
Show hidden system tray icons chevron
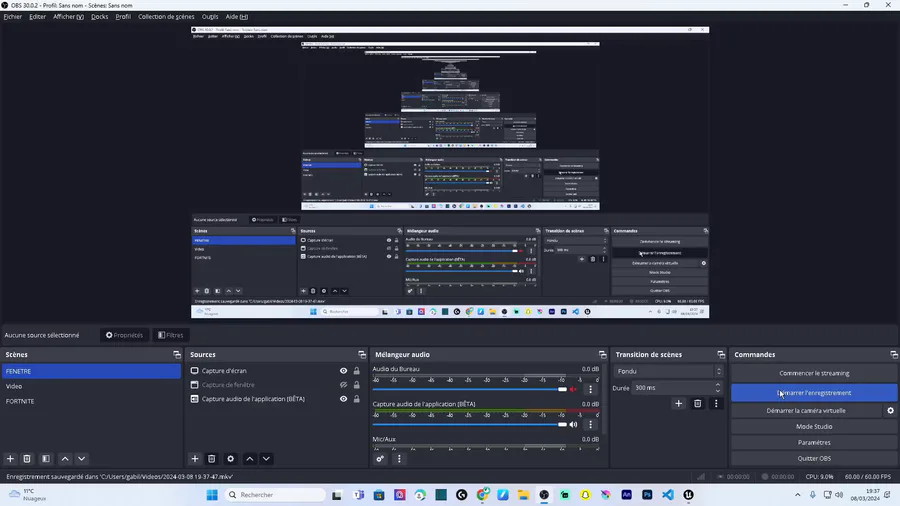797,495
